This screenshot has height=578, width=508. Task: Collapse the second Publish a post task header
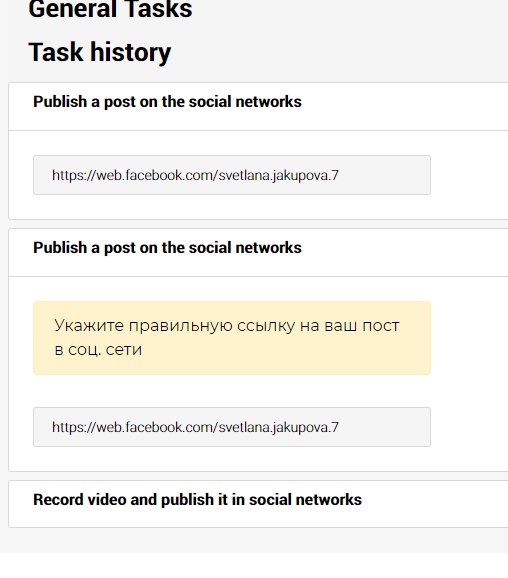coord(258,252)
